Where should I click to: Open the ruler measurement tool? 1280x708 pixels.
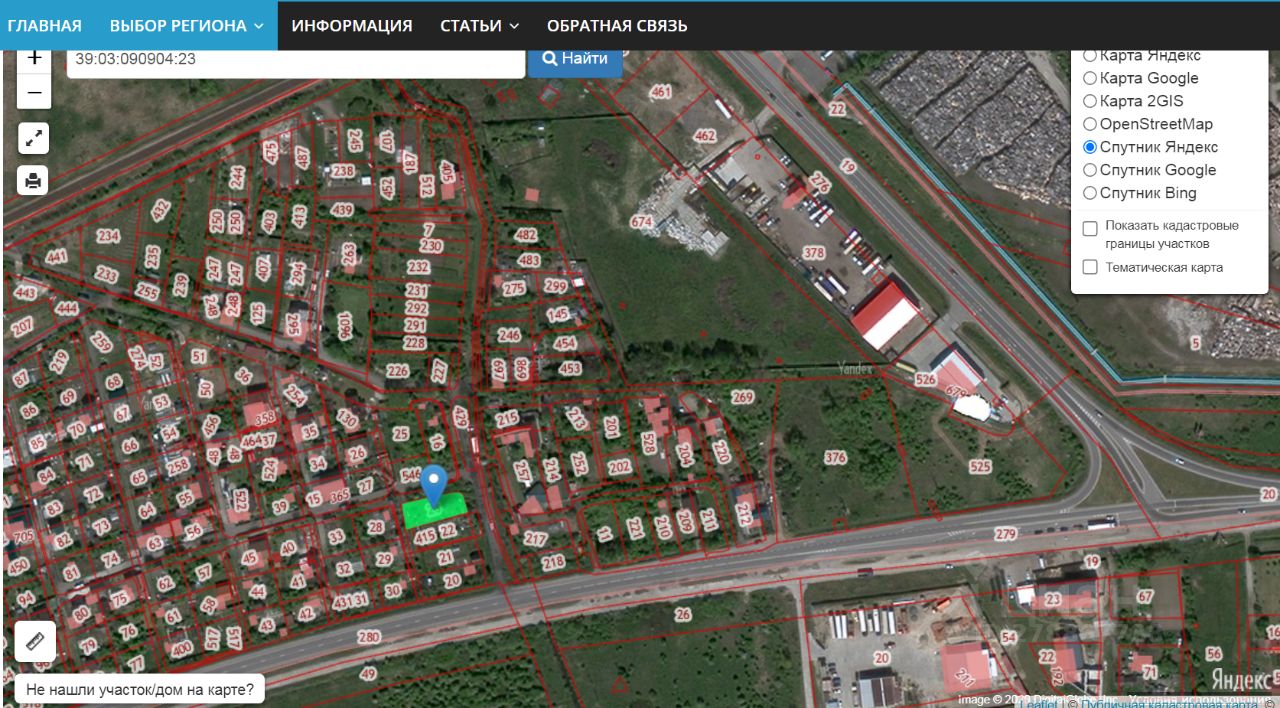click(x=35, y=641)
